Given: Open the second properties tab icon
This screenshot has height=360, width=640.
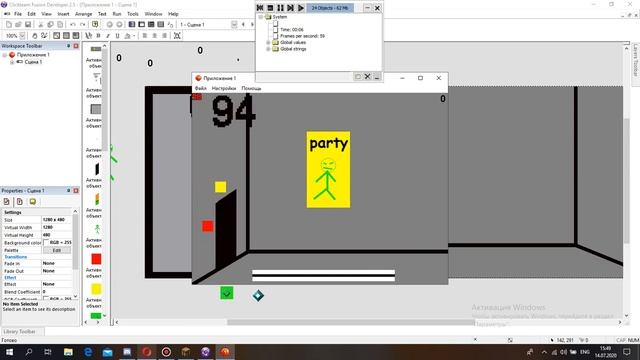Looking at the screenshot, I should click(x=20, y=202).
